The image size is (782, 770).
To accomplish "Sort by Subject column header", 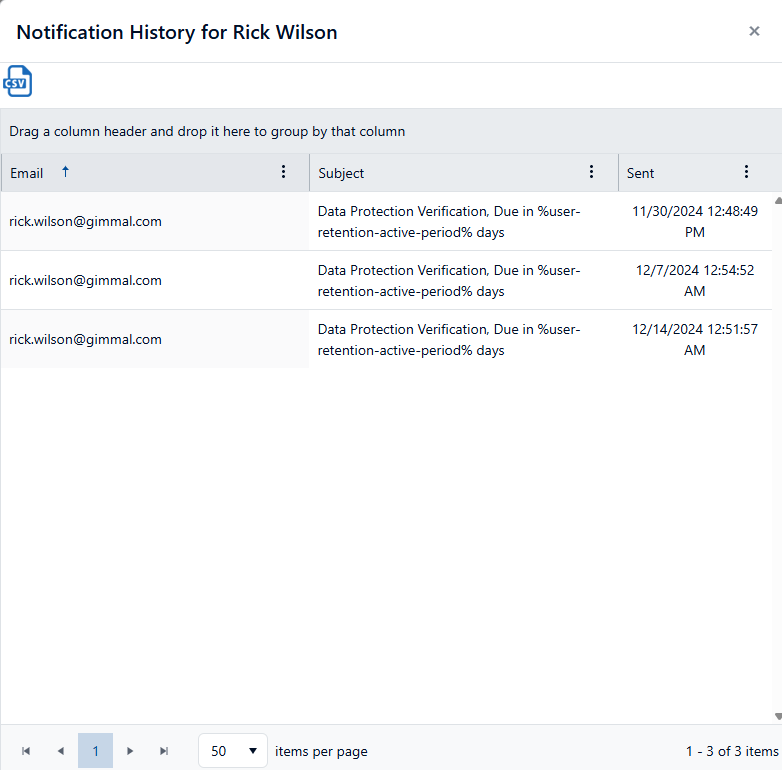I will (x=341, y=173).
